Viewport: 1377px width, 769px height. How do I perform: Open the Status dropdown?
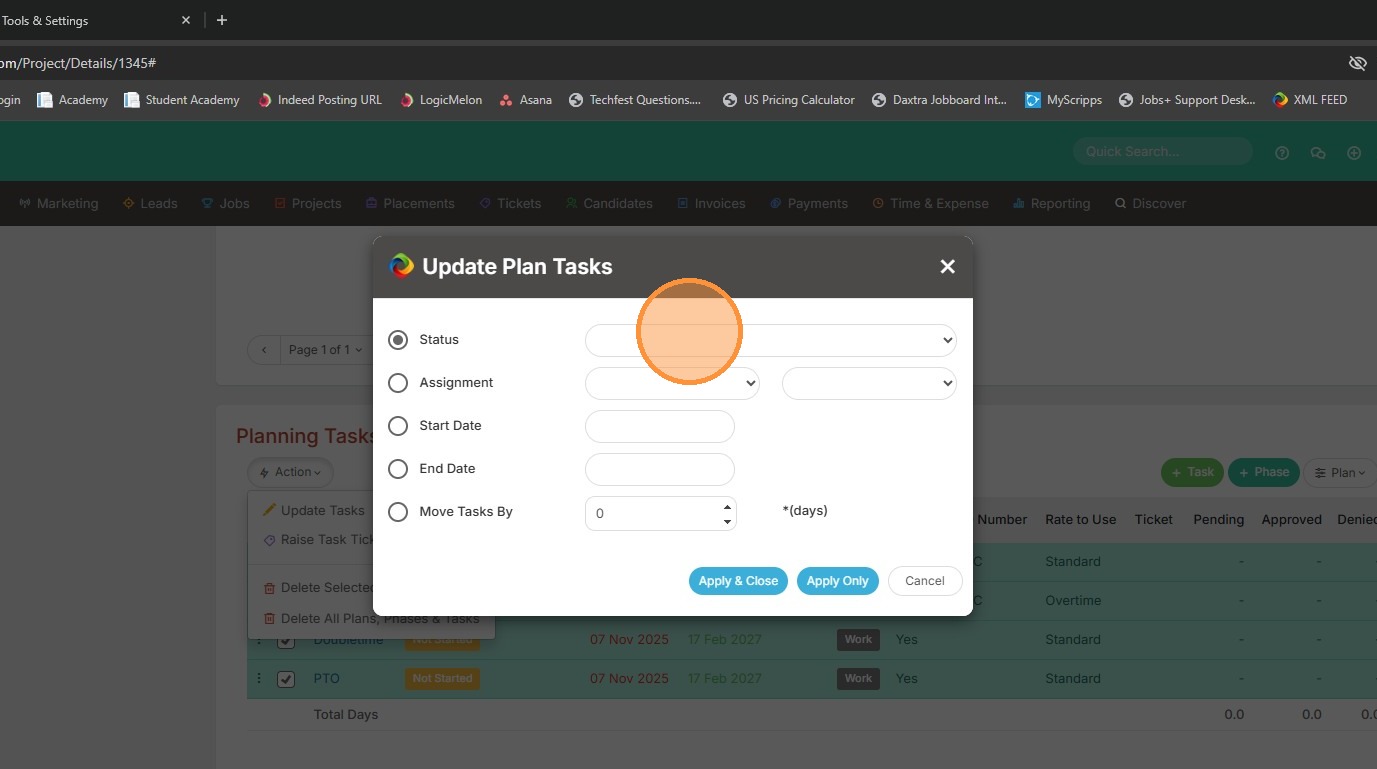click(x=771, y=340)
